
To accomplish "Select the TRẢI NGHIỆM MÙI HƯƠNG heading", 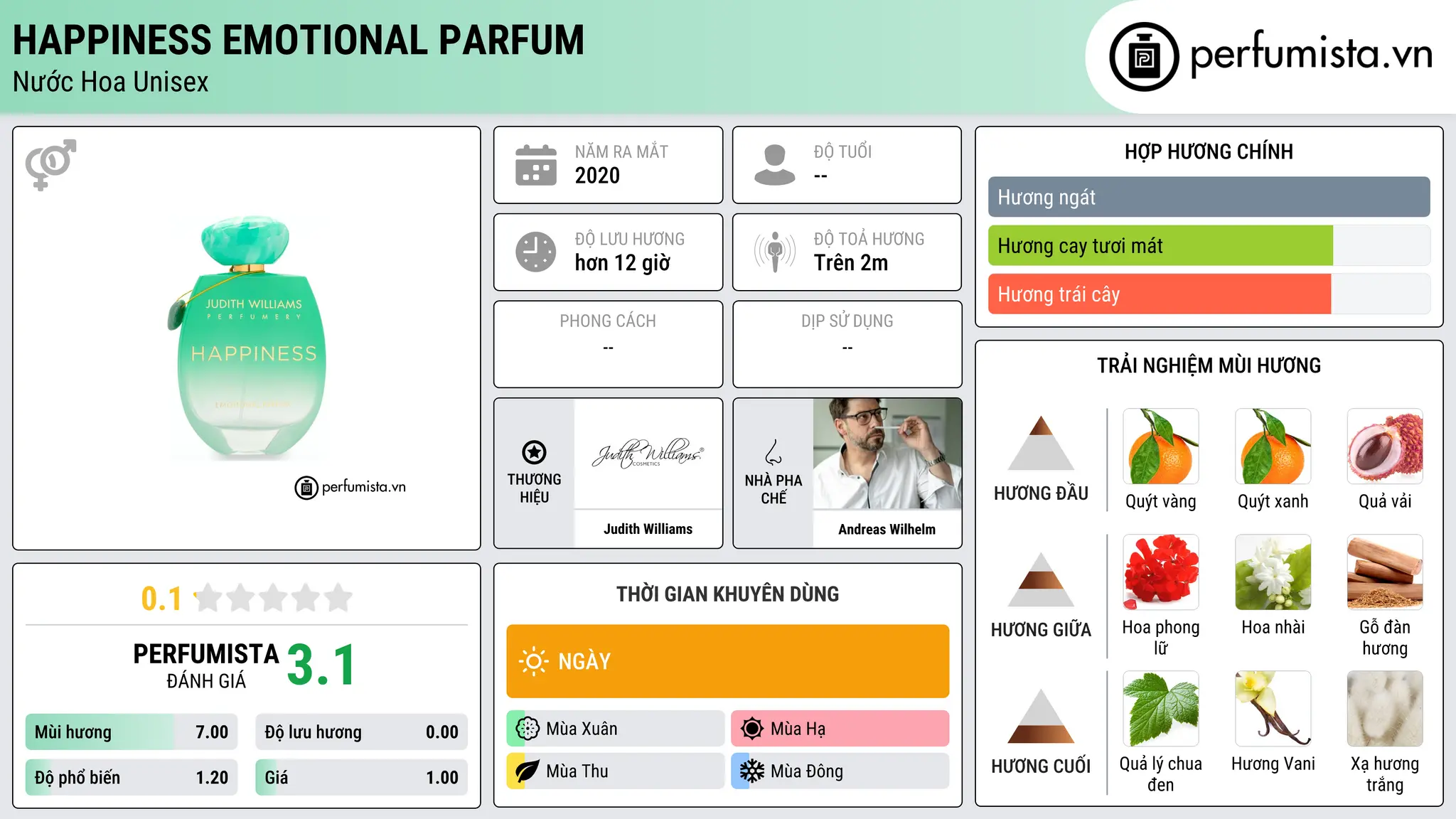I will click(1209, 366).
